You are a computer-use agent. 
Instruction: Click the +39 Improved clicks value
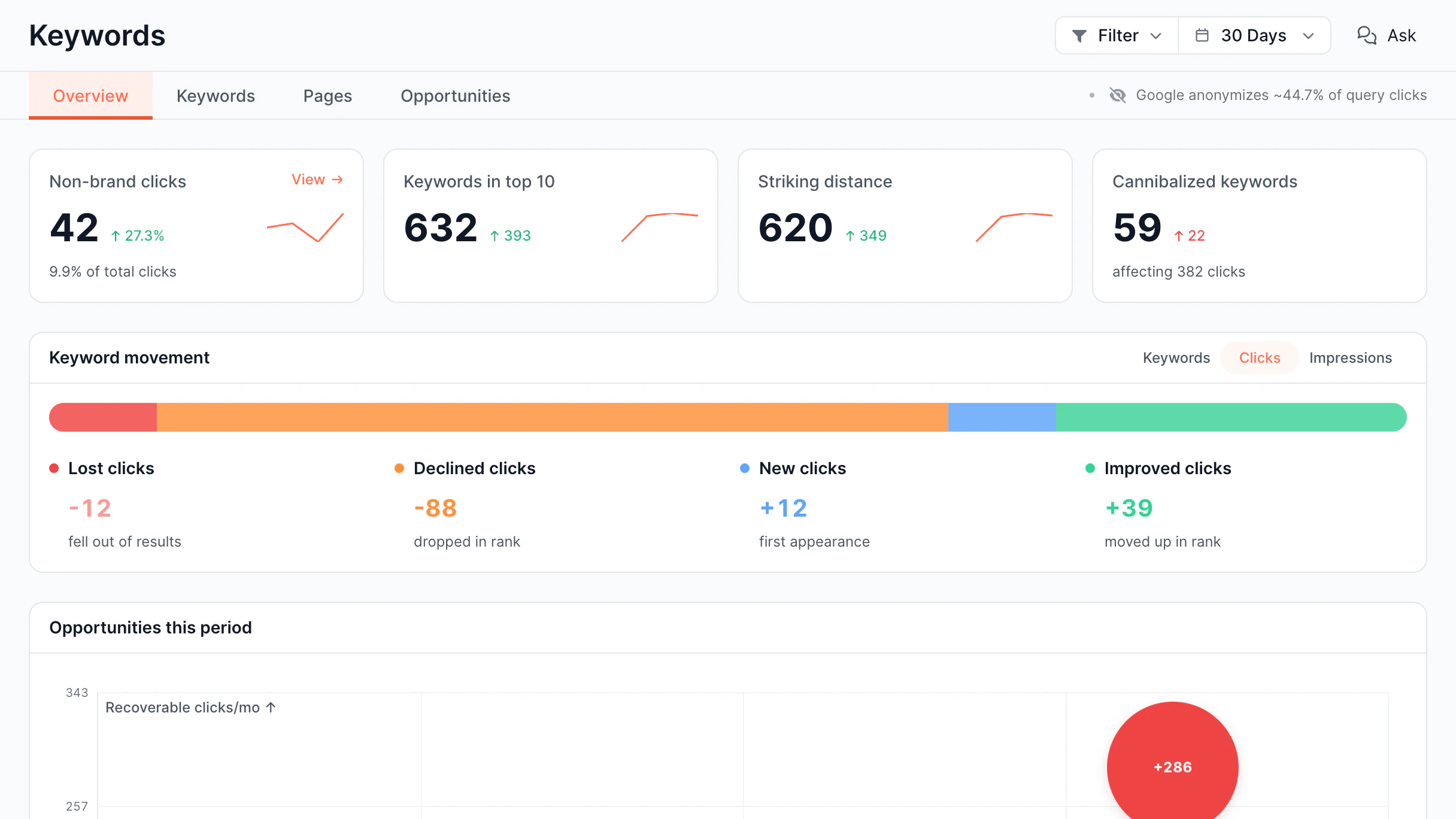tap(1129, 508)
